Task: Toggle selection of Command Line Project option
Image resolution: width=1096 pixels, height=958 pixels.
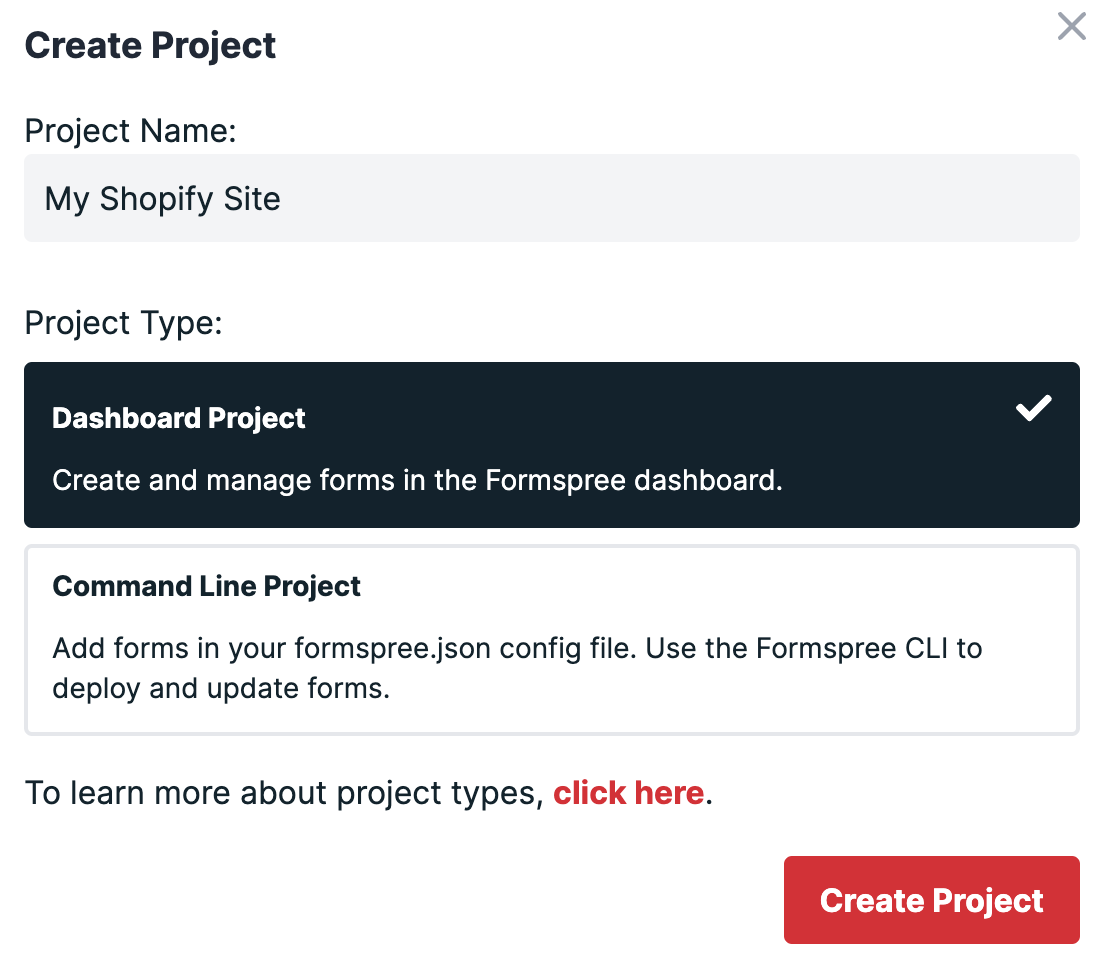Action: pos(550,640)
